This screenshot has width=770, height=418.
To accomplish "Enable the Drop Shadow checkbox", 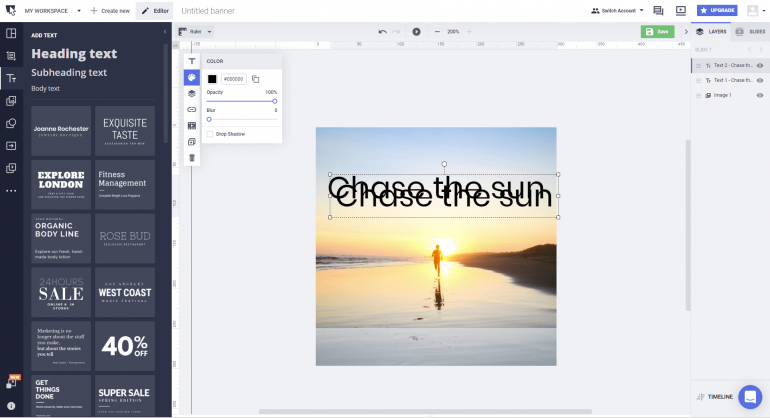I will coord(210,133).
